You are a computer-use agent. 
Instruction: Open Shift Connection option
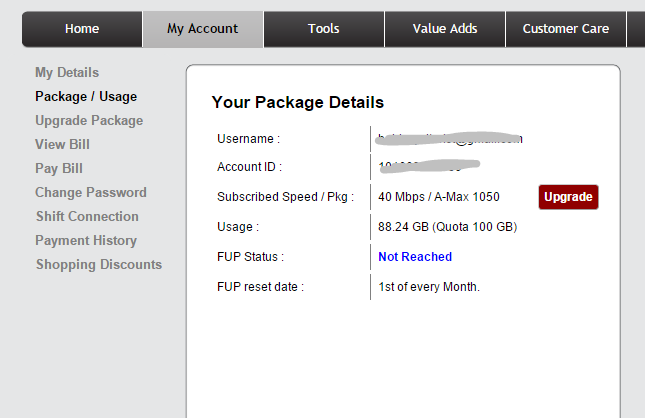pyautogui.click(x=87, y=217)
